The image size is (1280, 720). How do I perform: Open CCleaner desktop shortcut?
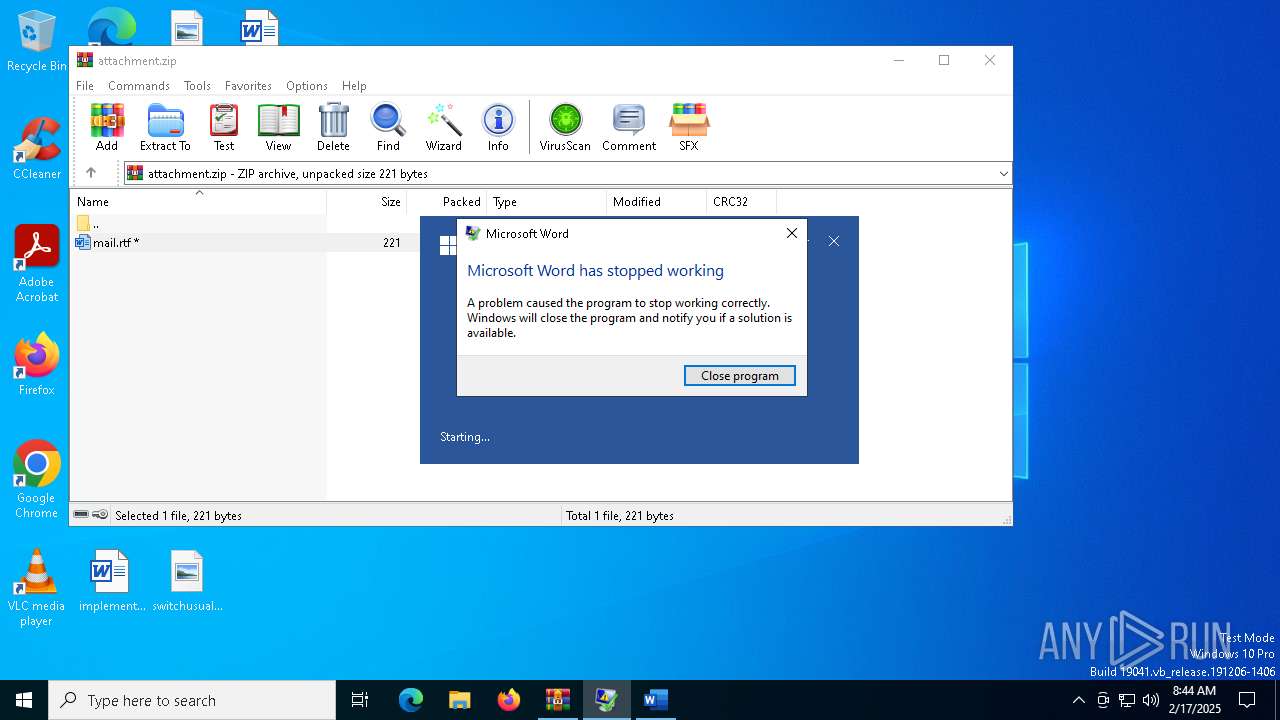(37, 148)
